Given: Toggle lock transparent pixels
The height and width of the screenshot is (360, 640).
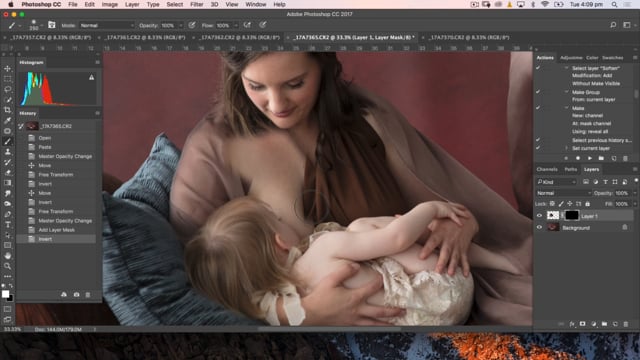Looking at the screenshot, I should coord(552,203).
